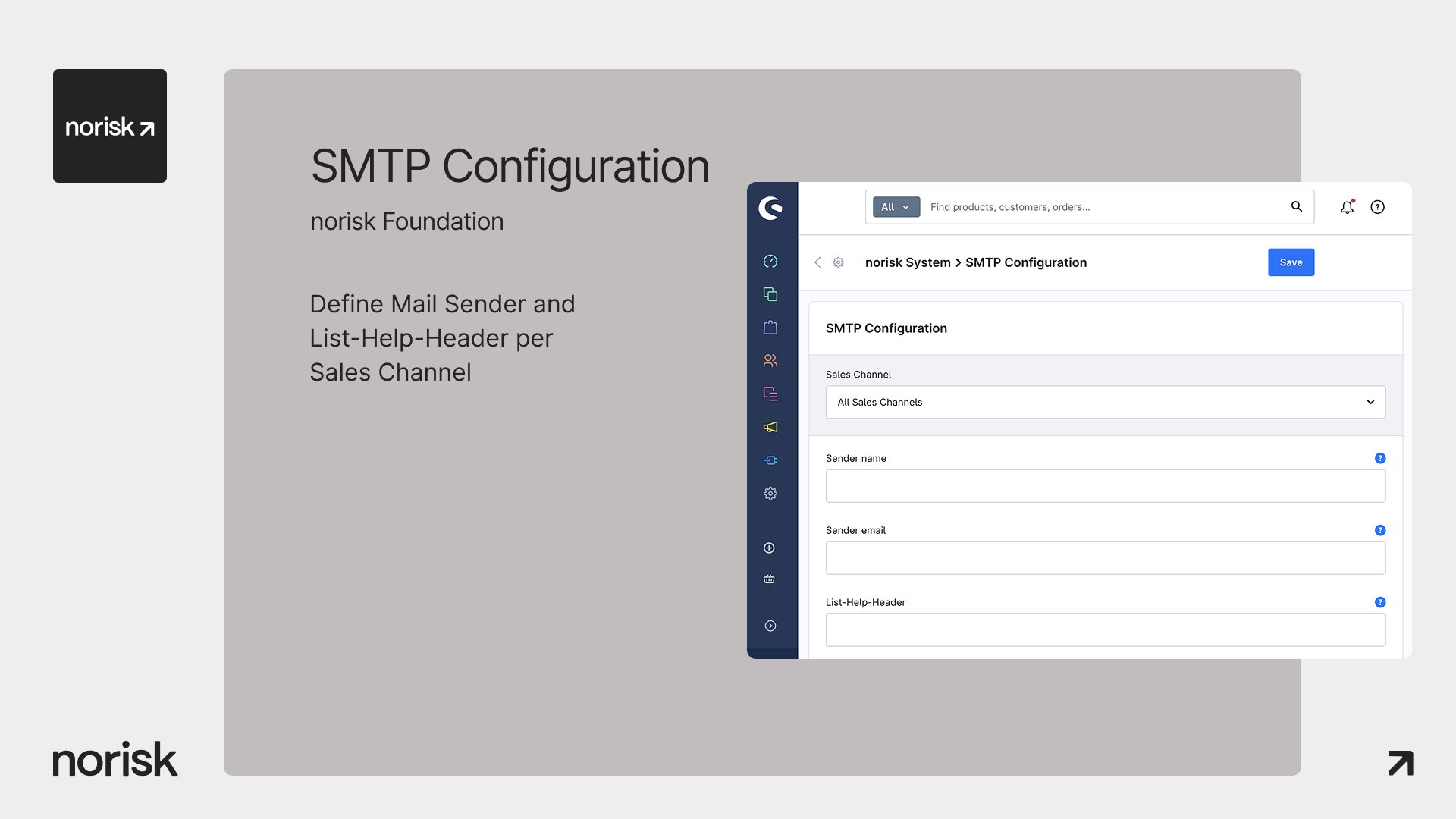
Task: Open the Marketing megaphone icon
Action: (770, 427)
